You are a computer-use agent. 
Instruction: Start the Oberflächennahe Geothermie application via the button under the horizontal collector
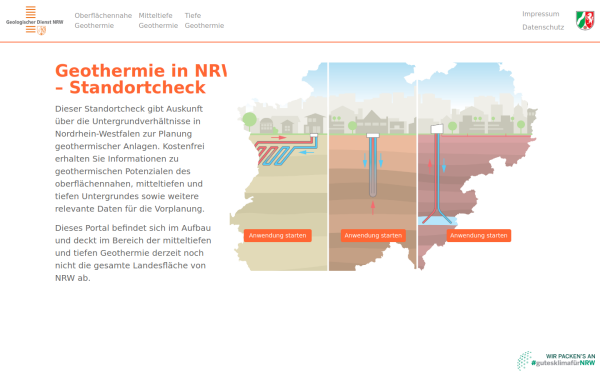pyautogui.click(x=277, y=236)
